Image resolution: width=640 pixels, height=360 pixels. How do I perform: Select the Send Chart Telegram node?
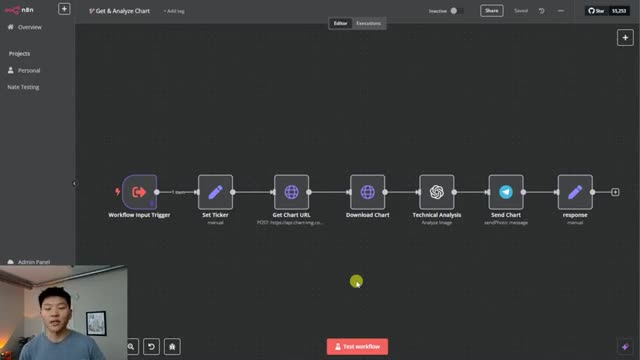(506, 192)
